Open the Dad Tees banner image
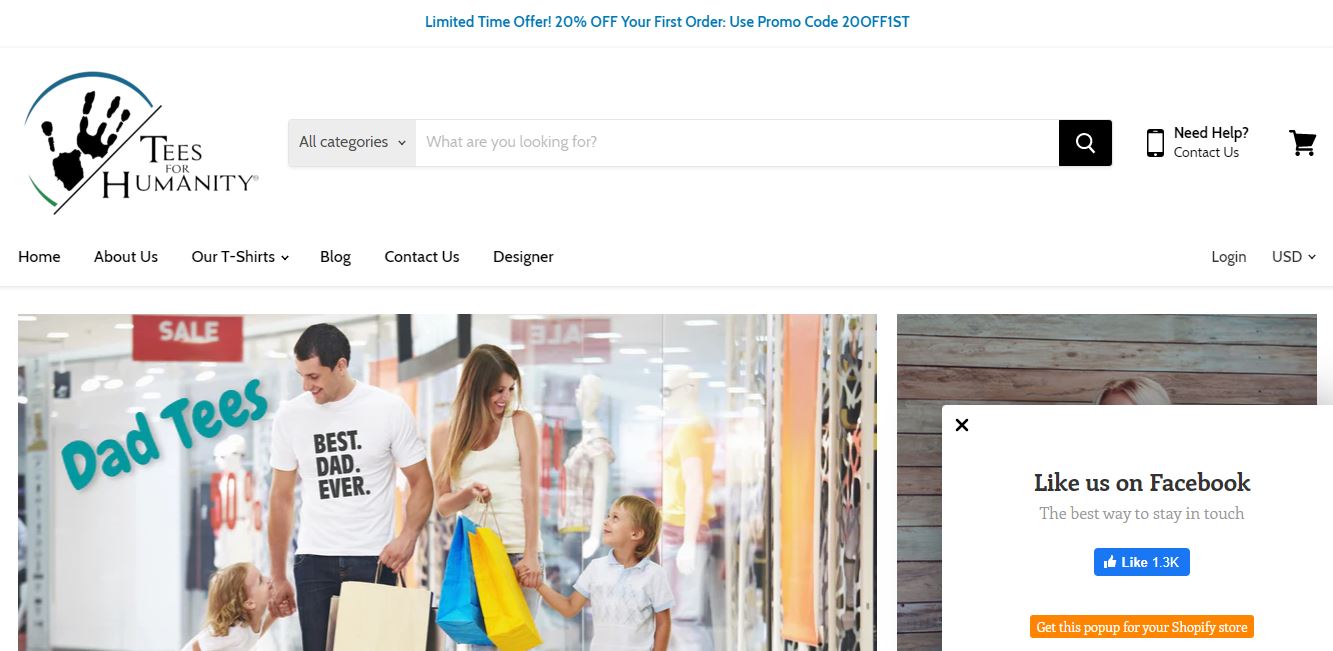 (447, 483)
